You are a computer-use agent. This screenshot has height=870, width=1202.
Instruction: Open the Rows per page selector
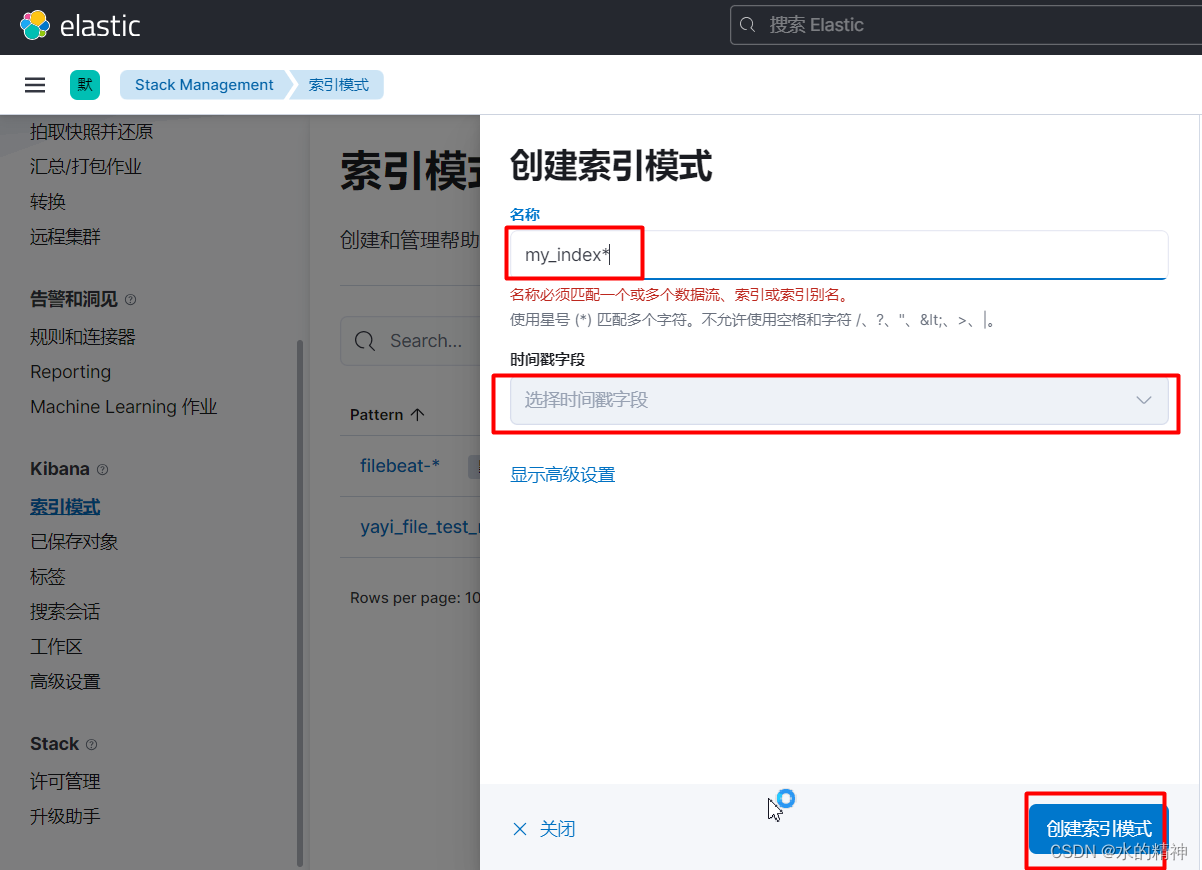[x=415, y=598]
